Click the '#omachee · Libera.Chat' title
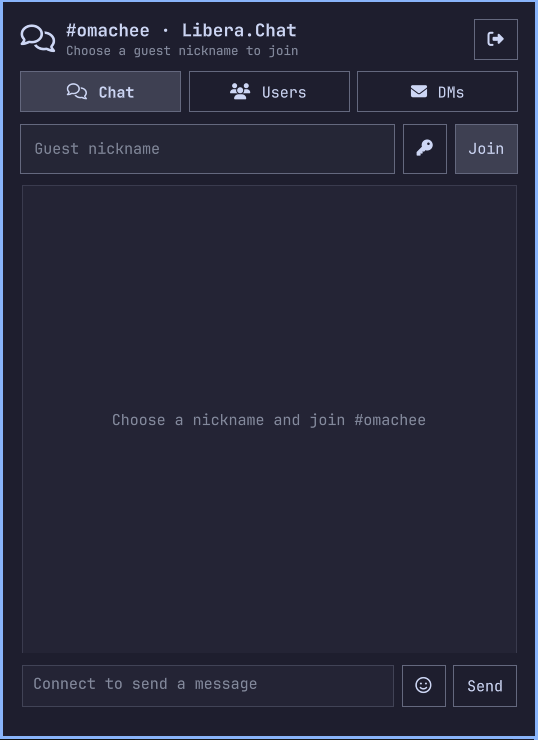538x740 pixels. 181,31
